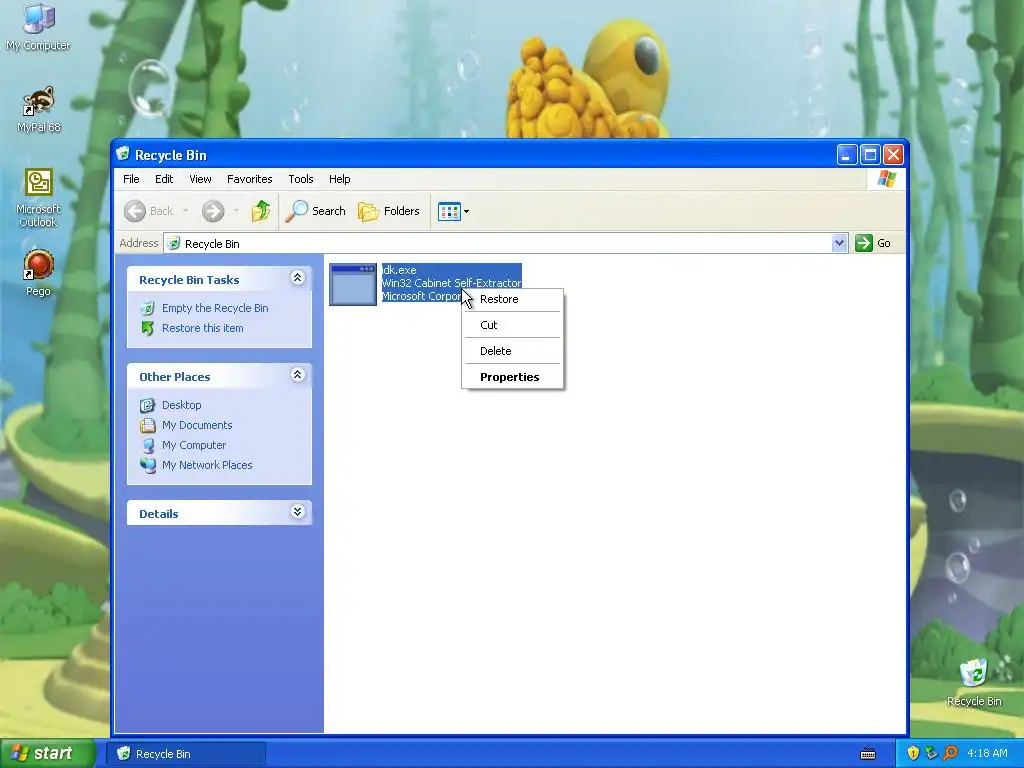Open the Edit menu

tap(164, 179)
